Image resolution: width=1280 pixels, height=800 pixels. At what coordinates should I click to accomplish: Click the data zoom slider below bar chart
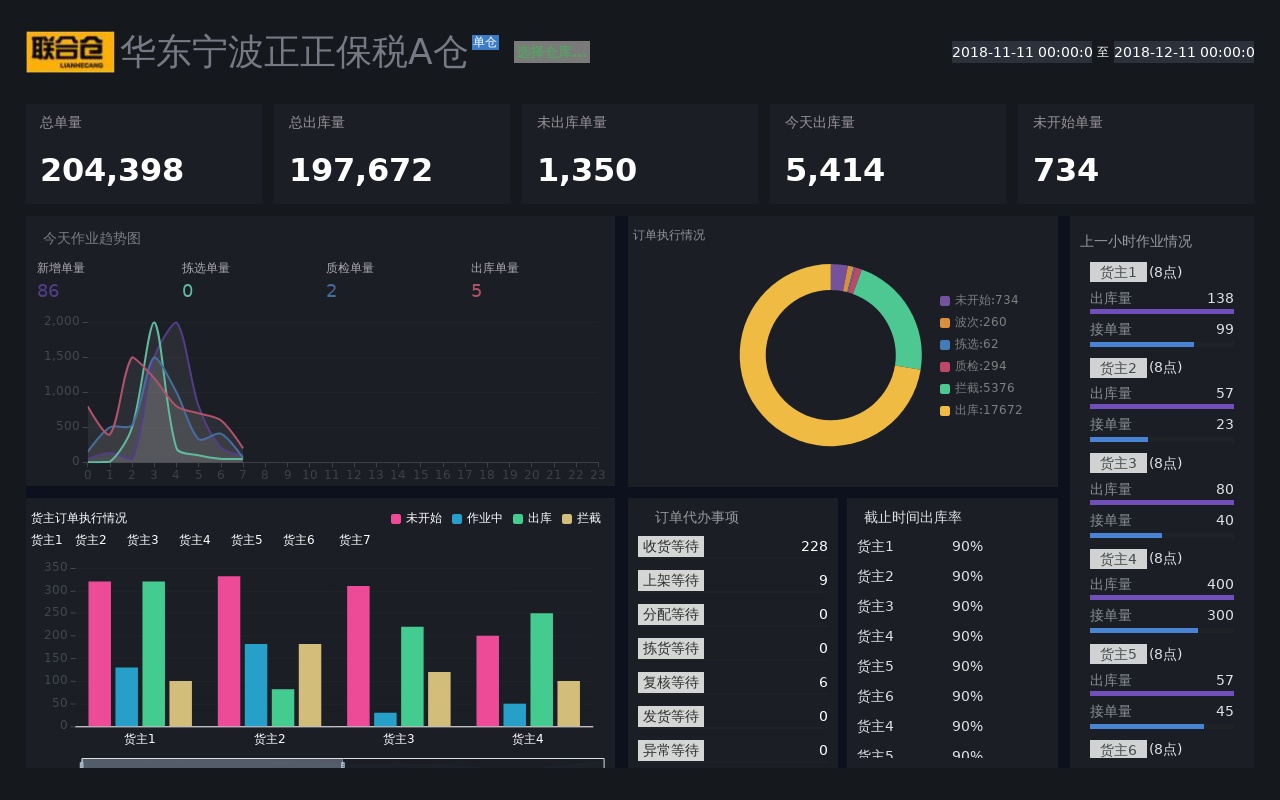tap(342, 763)
